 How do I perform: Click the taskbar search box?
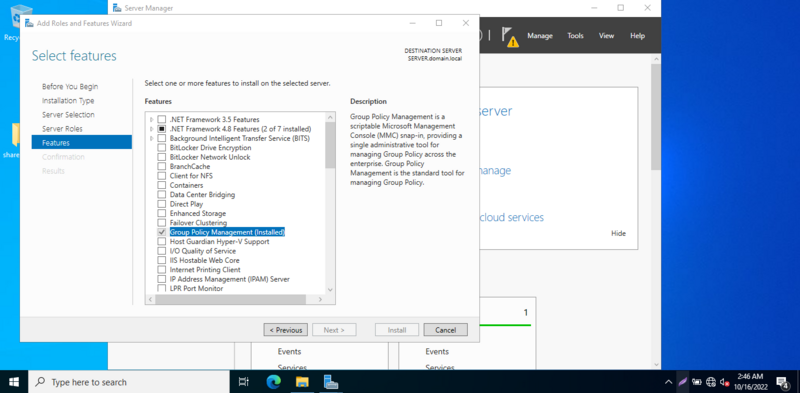pyautogui.click(x=129, y=382)
